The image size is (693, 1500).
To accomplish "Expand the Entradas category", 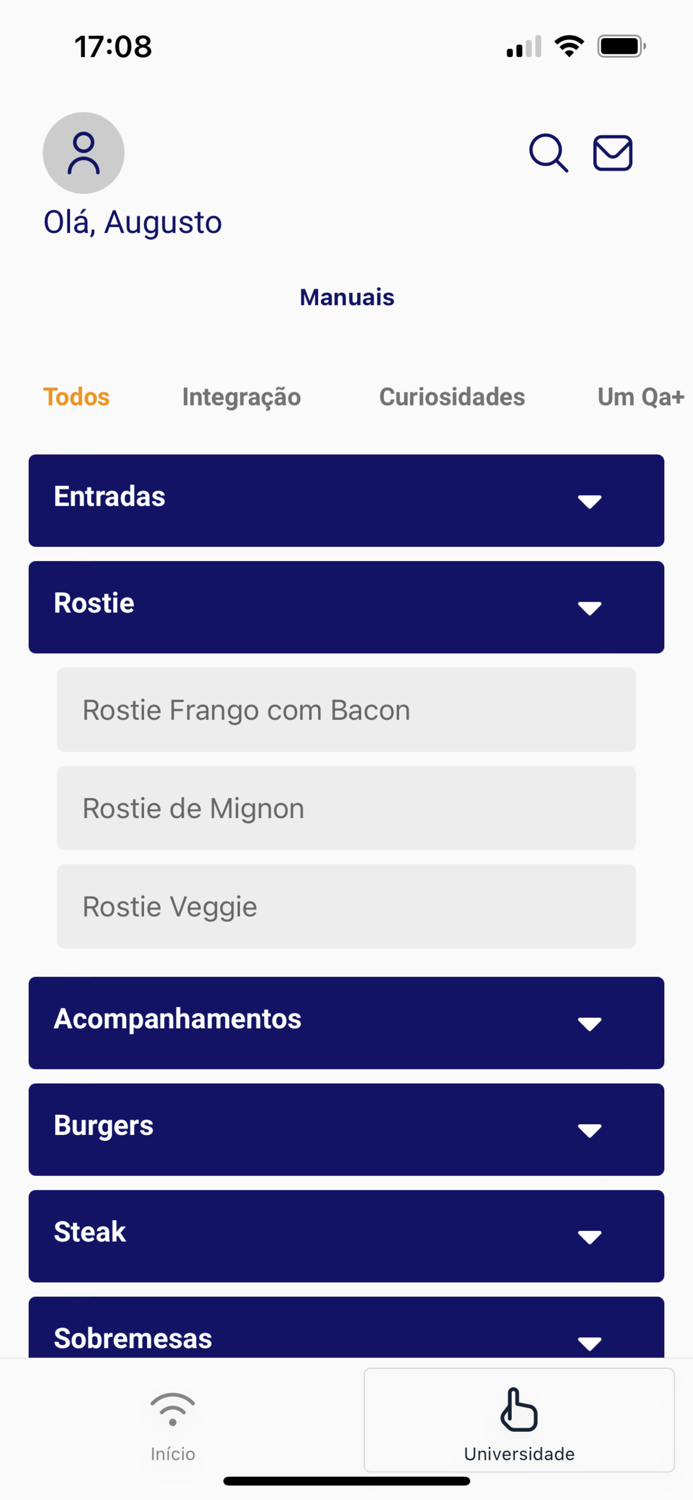I will 347,500.
